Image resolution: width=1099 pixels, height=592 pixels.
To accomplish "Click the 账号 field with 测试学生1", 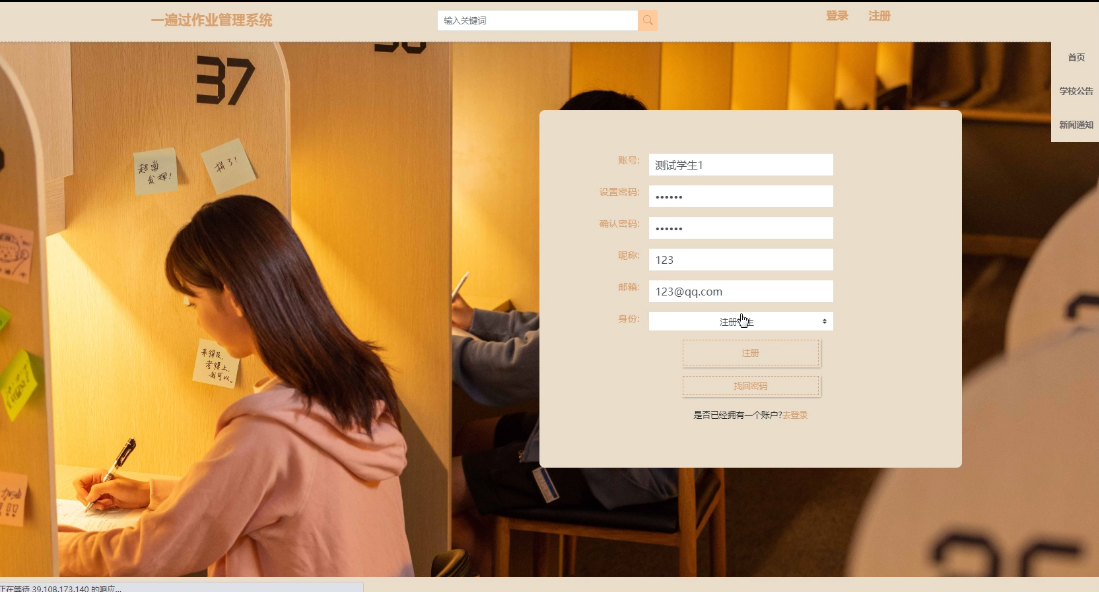I will tap(741, 165).
